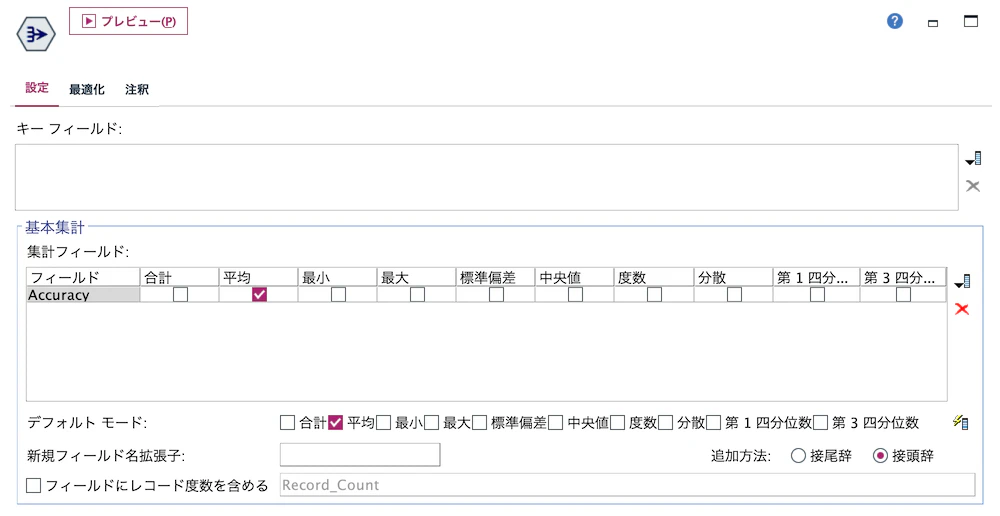The image size is (1000, 516).
Task: Check 最大 for the Accuracy row
Action: point(418,295)
